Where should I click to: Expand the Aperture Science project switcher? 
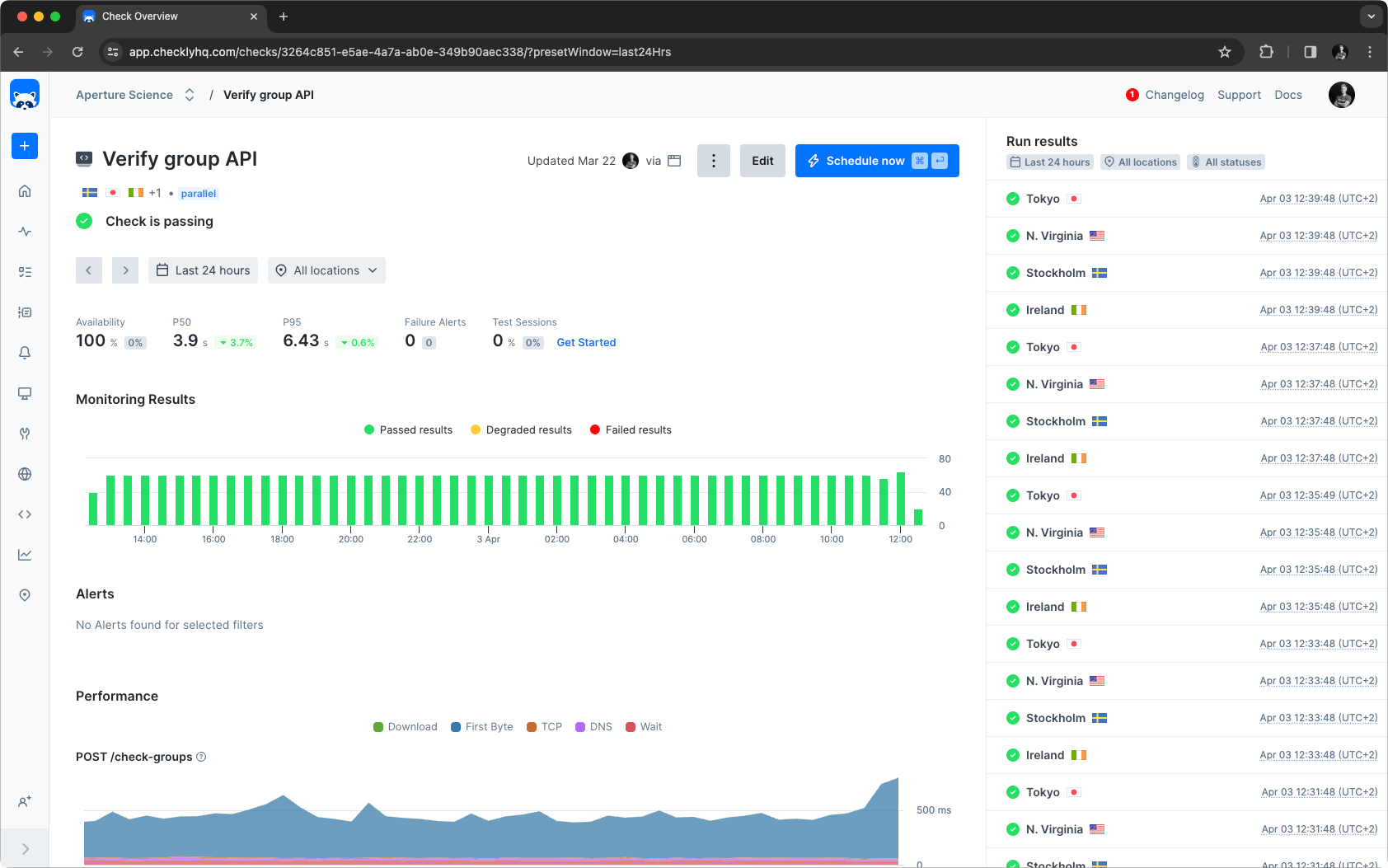[189, 95]
